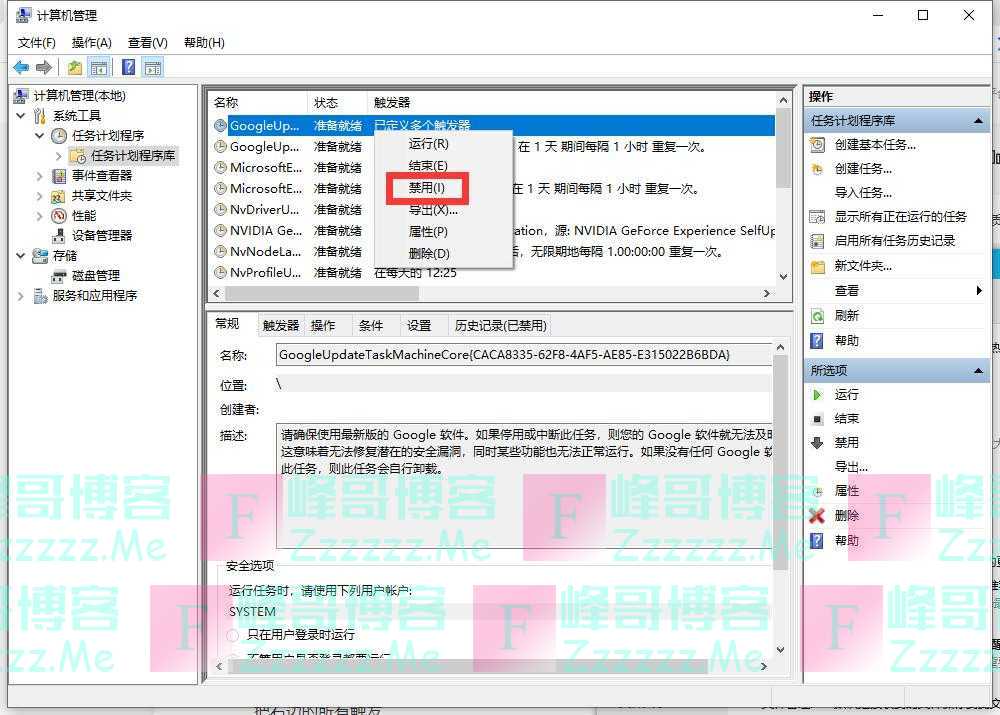Expand the 存储 node in the tree
Screen dimensions: 1000x715
click(20, 254)
